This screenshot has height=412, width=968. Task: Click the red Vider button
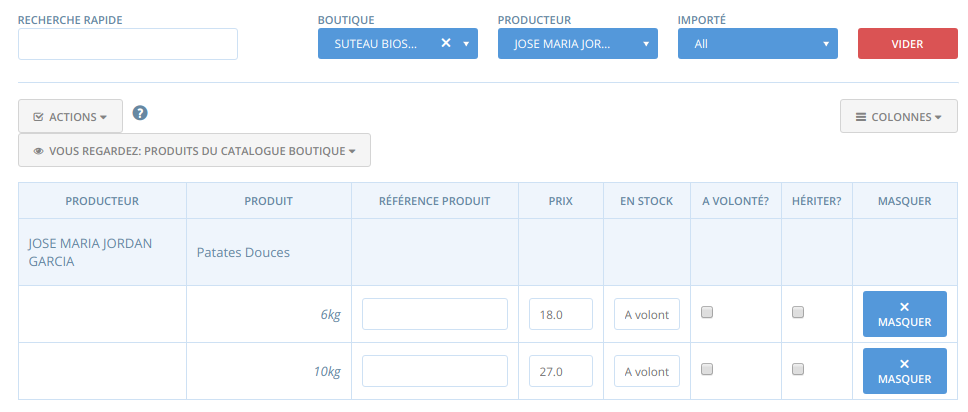pyautogui.click(x=908, y=44)
